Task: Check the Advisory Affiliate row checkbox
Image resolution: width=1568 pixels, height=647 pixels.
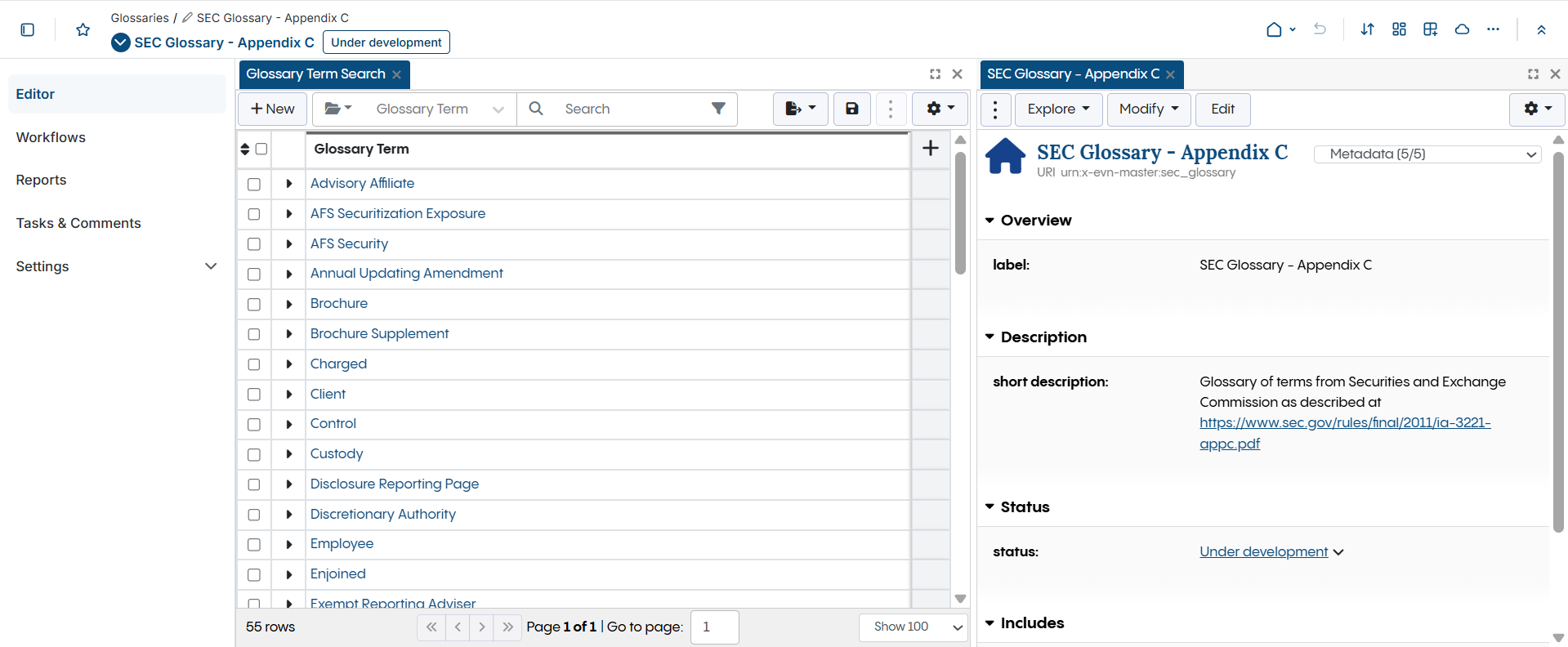Action: click(254, 184)
